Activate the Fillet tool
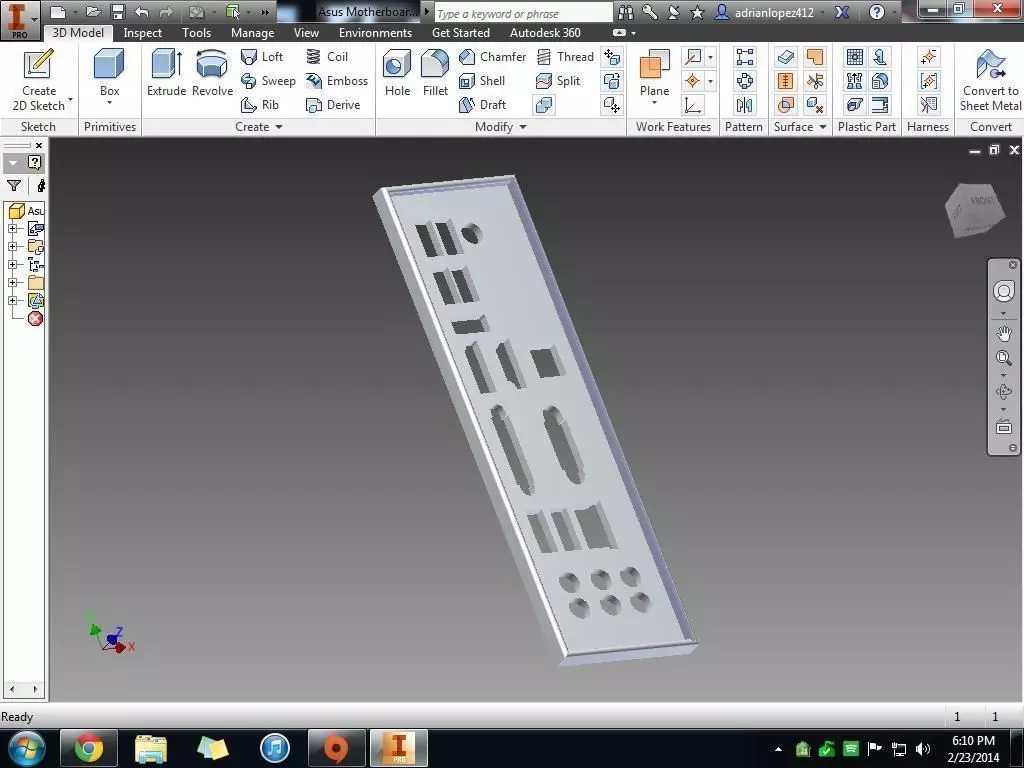The width and height of the screenshot is (1024, 768). pos(435,73)
